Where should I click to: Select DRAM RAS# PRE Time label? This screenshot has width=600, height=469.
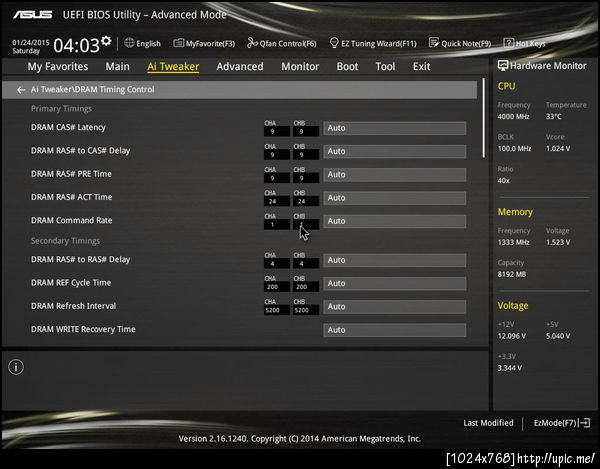71,174
